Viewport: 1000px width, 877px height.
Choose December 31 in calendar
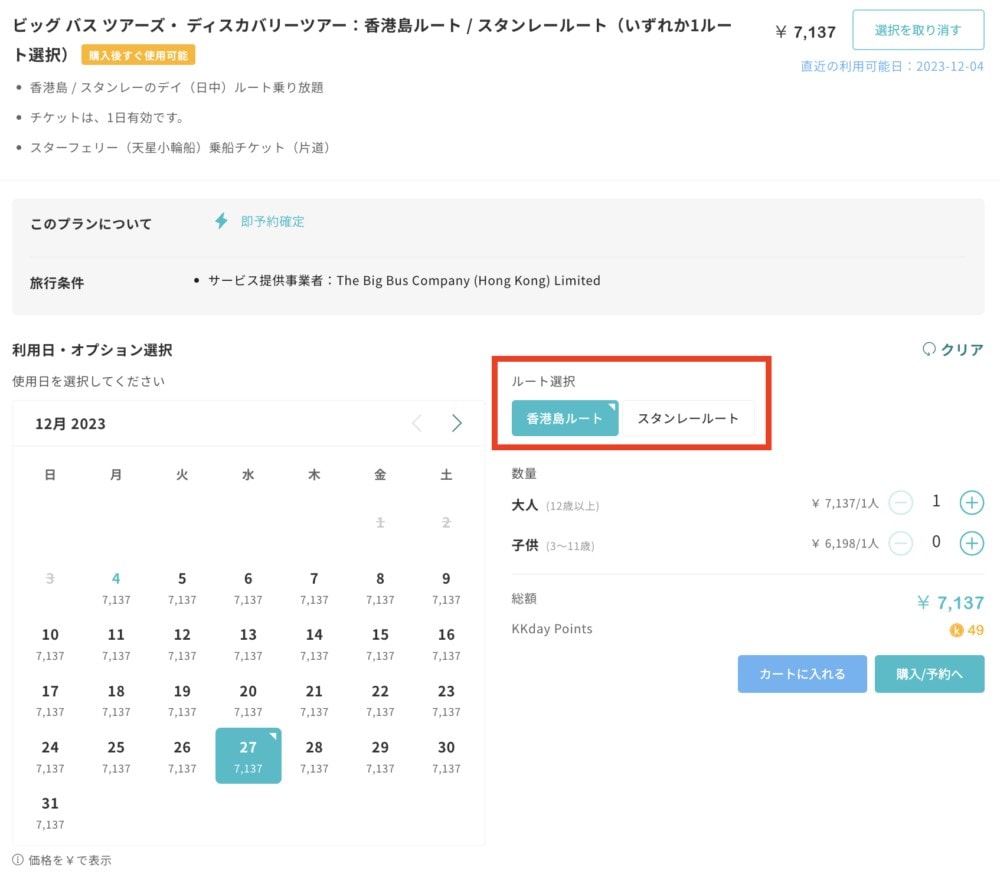pyautogui.click(x=50, y=812)
